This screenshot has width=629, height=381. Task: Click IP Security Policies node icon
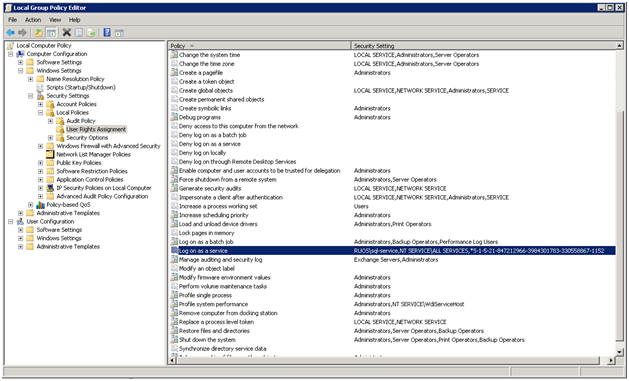tap(50, 188)
